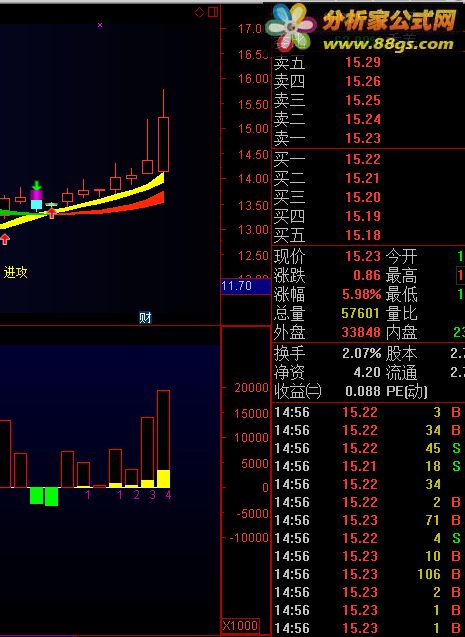Open the www.88gs.com link
465x637 pixels.
pyautogui.click(x=388, y=44)
